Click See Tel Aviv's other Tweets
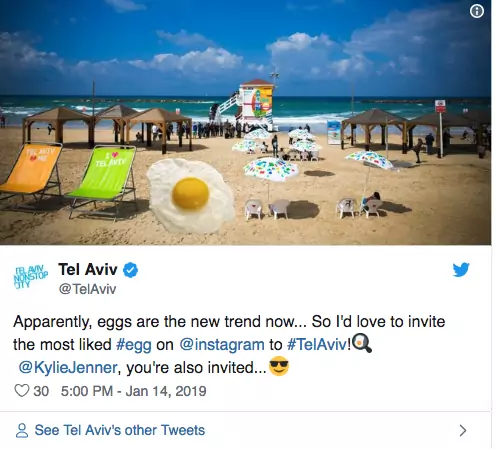 tap(120, 430)
